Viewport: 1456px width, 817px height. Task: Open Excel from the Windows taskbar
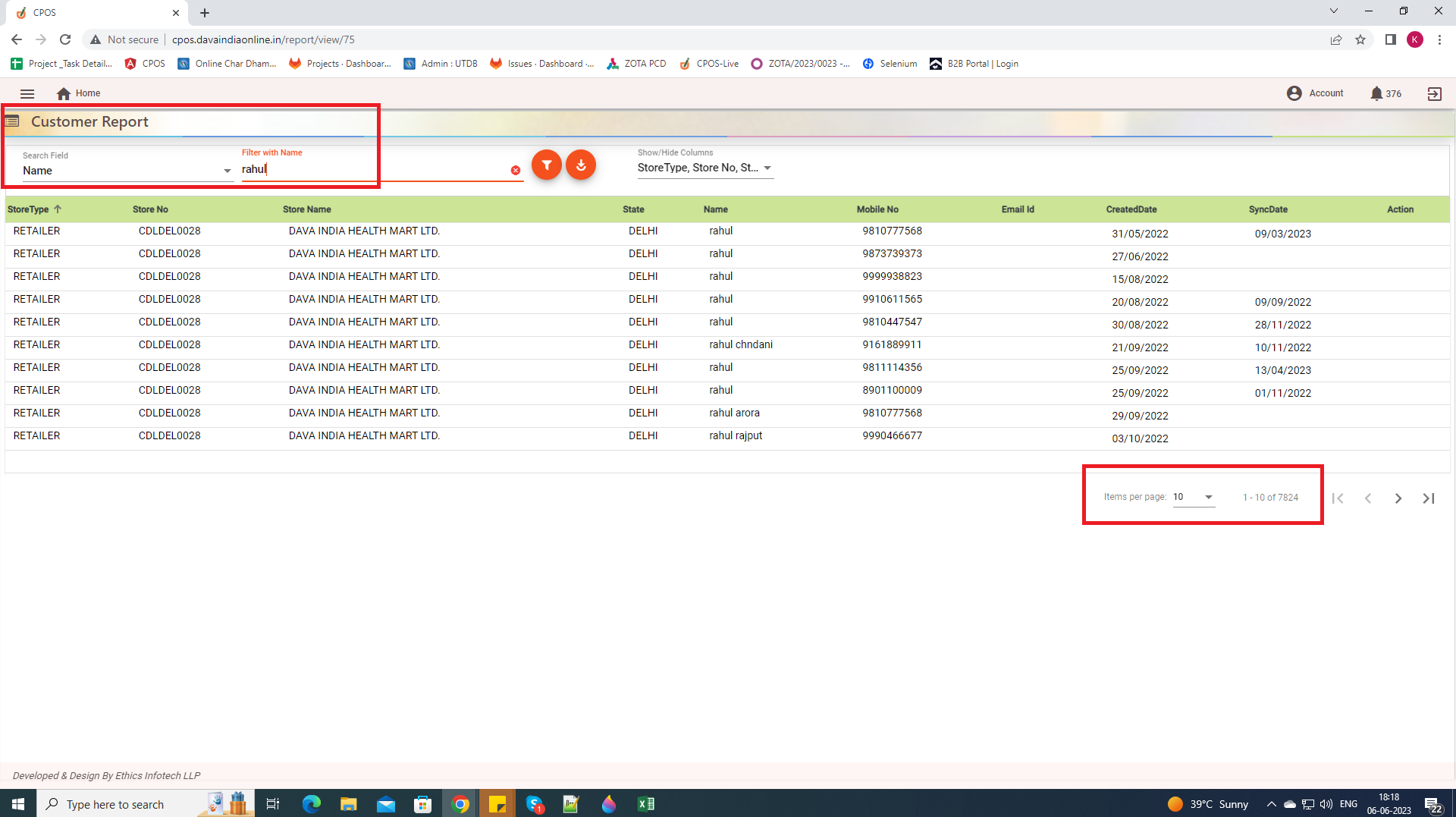[x=646, y=804]
